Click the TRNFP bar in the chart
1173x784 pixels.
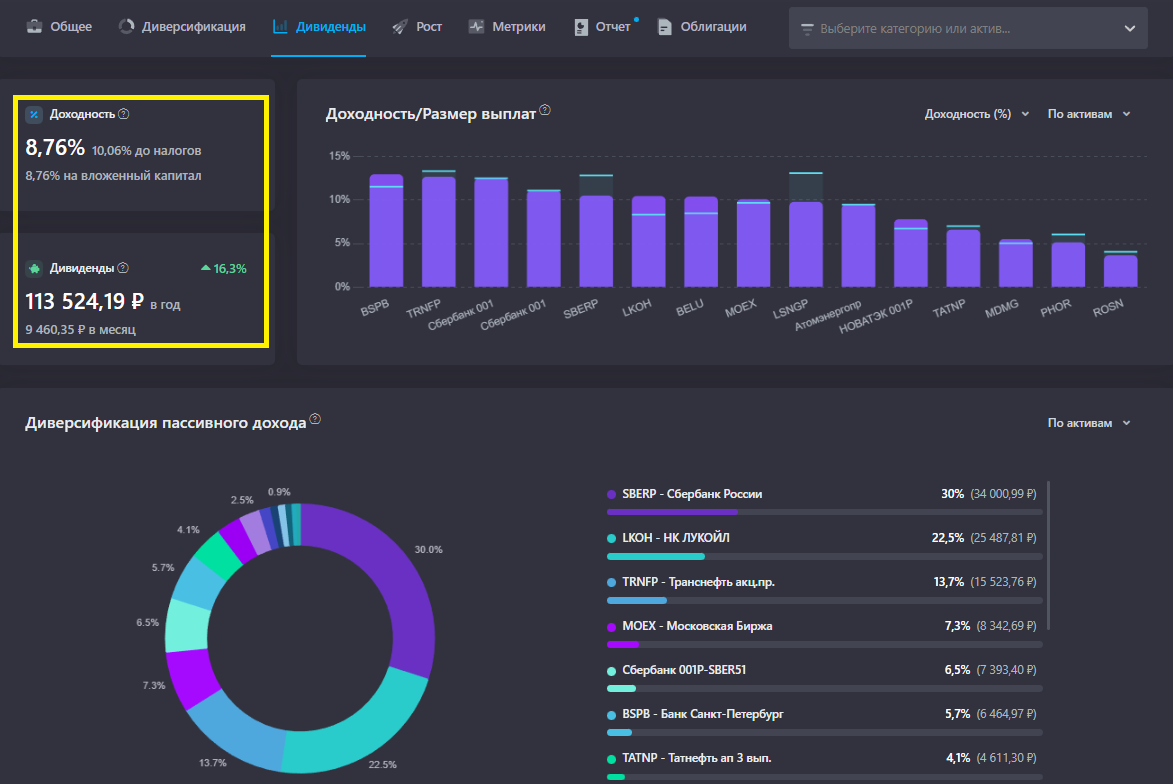click(x=438, y=231)
